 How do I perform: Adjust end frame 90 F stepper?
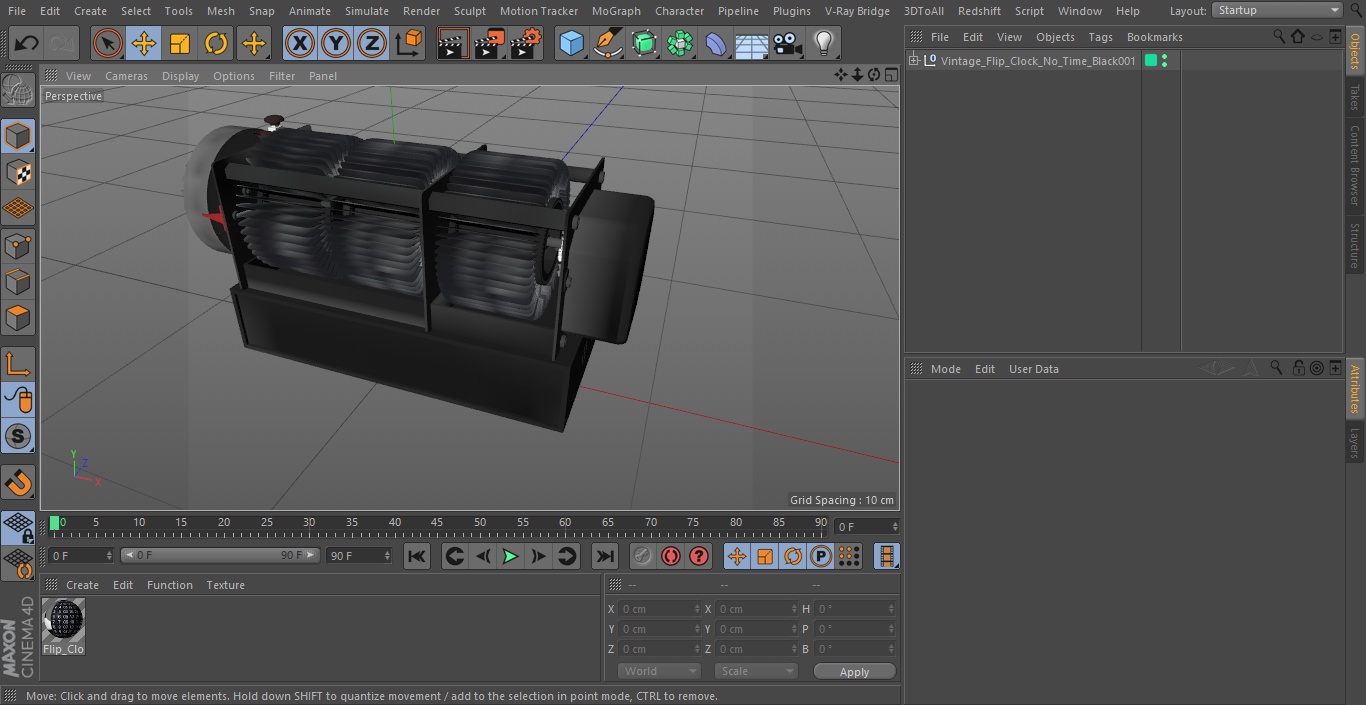pyautogui.click(x=386, y=555)
